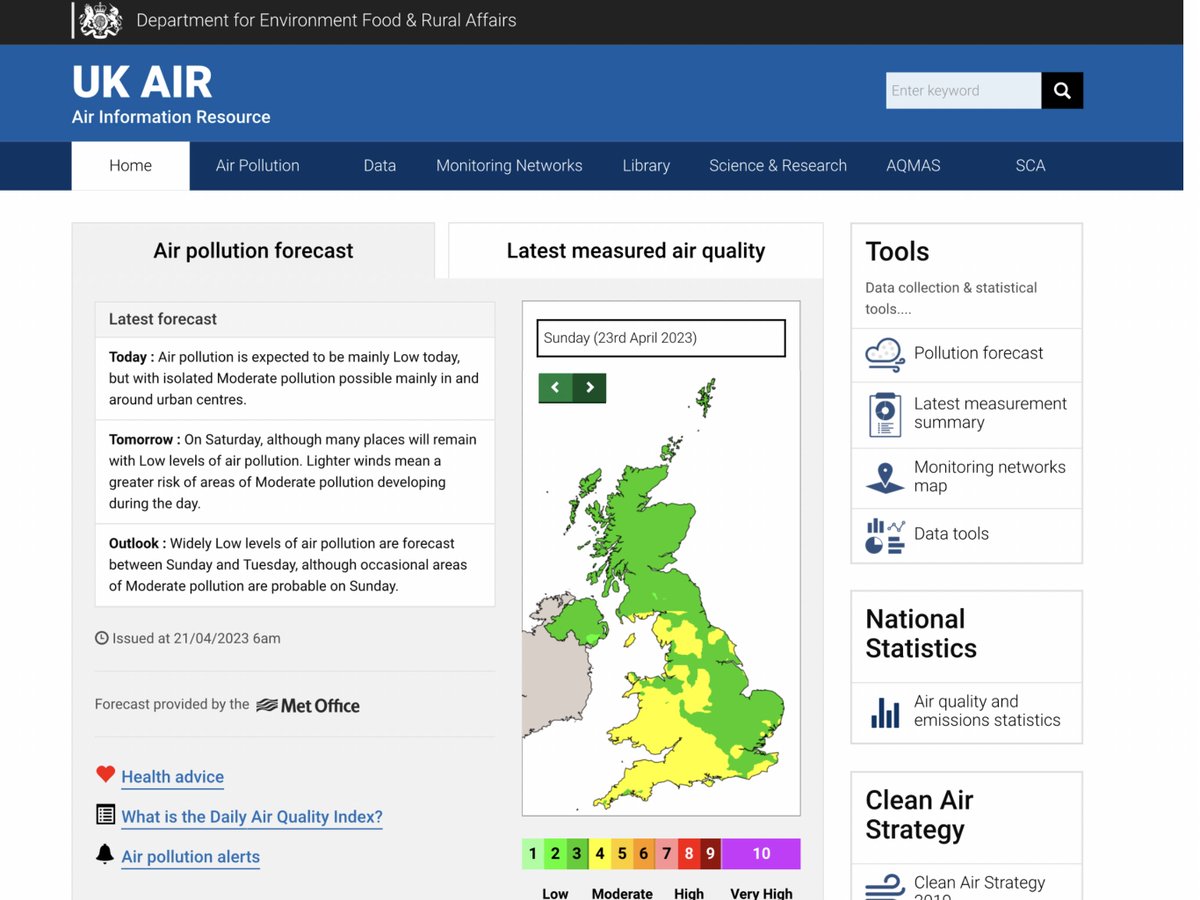Select the Air pollution forecast tab

point(253,251)
